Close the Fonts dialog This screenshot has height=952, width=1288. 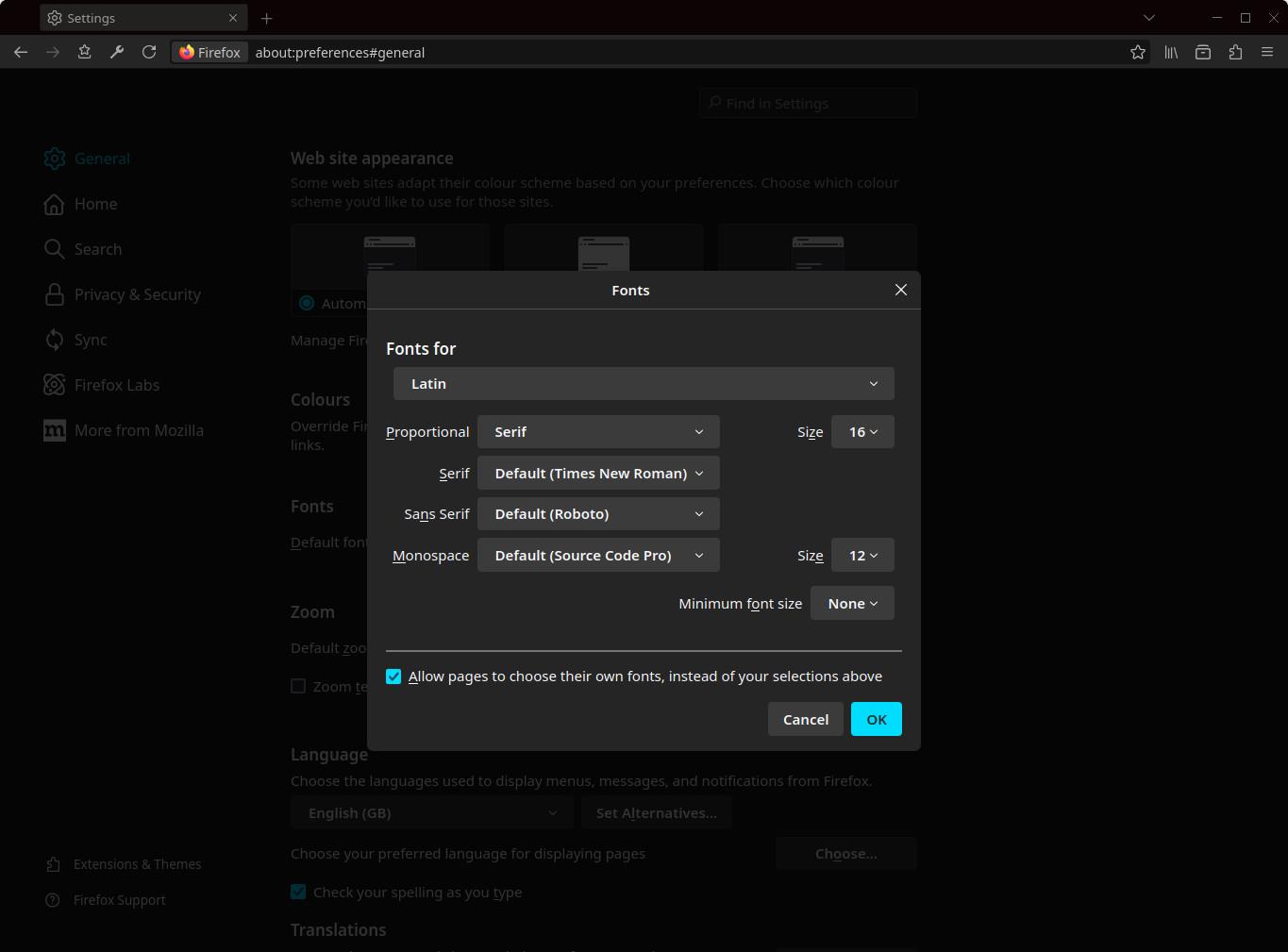900,290
